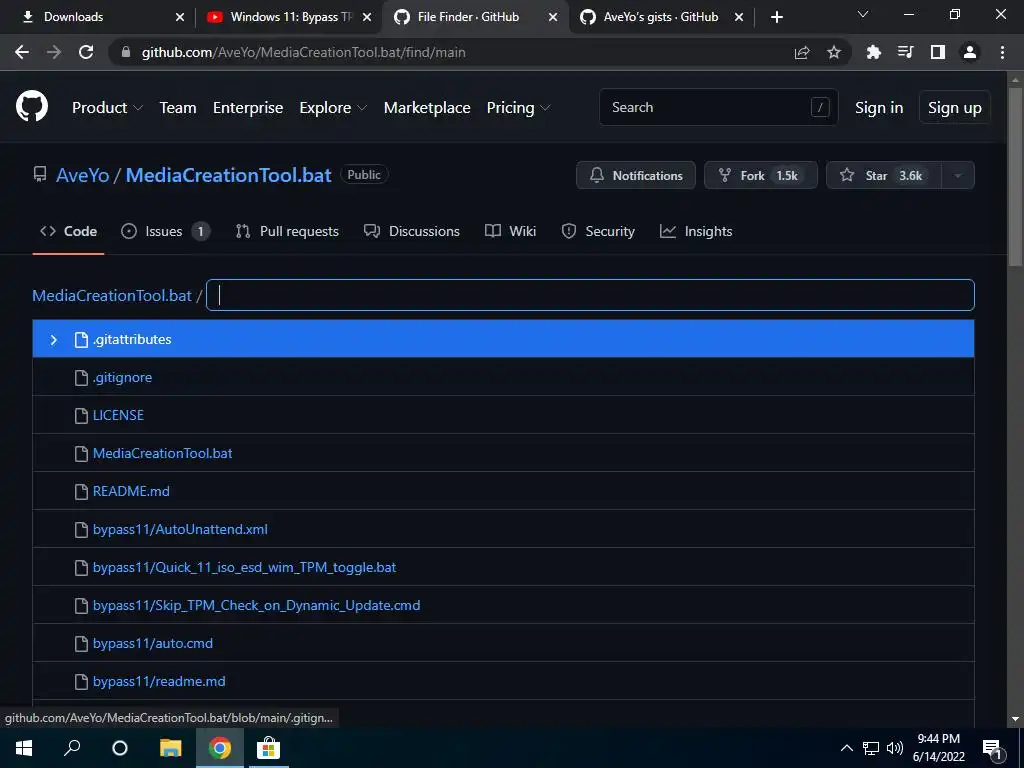Viewport: 1024px width, 768px height.
Task: Click the Notifications bell icon
Action: [596, 175]
